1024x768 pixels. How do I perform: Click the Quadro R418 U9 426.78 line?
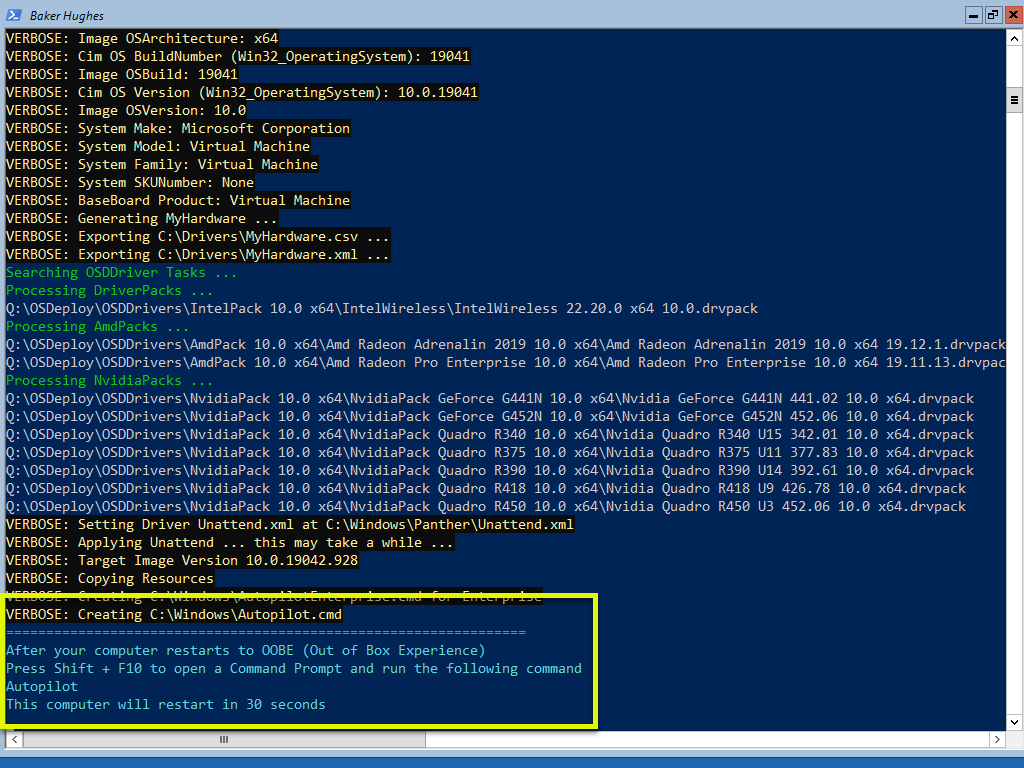coord(486,488)
